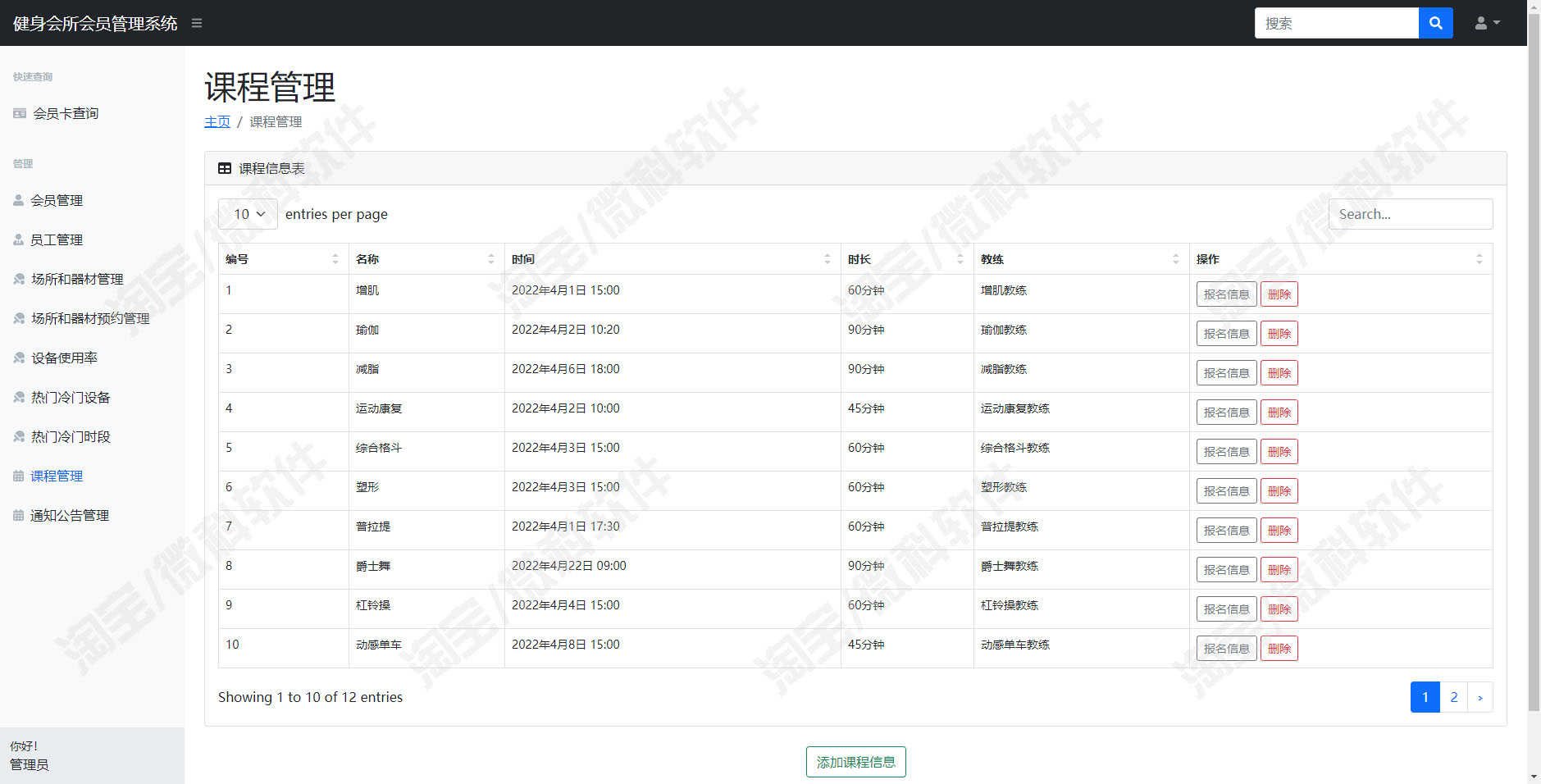Click the 热门冷门时段 sidebar icon
This screenshot has width=1541, height=784.
pyautogui.click(x=19, y=436)
